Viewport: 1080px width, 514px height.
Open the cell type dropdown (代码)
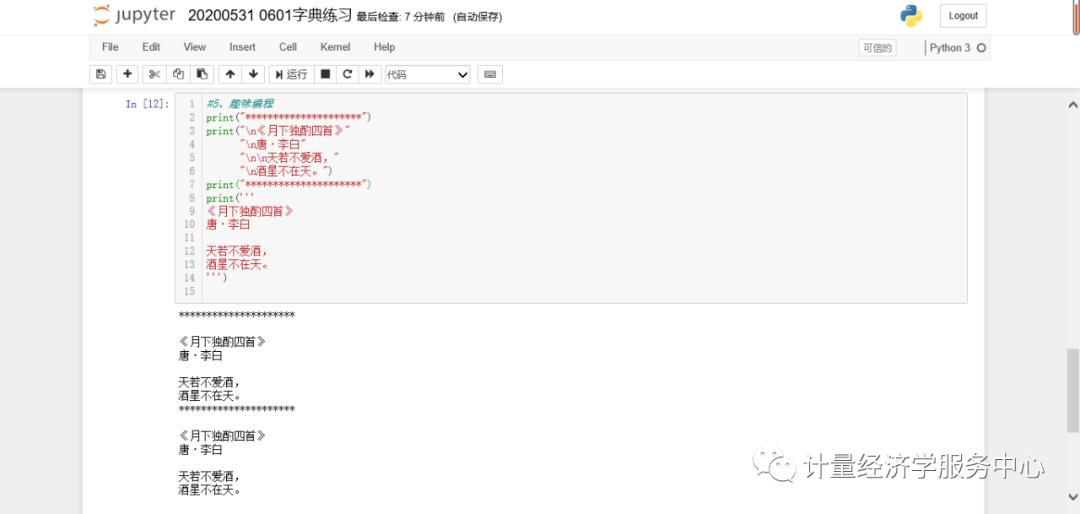pyautogui.click(x=427, y=74)
